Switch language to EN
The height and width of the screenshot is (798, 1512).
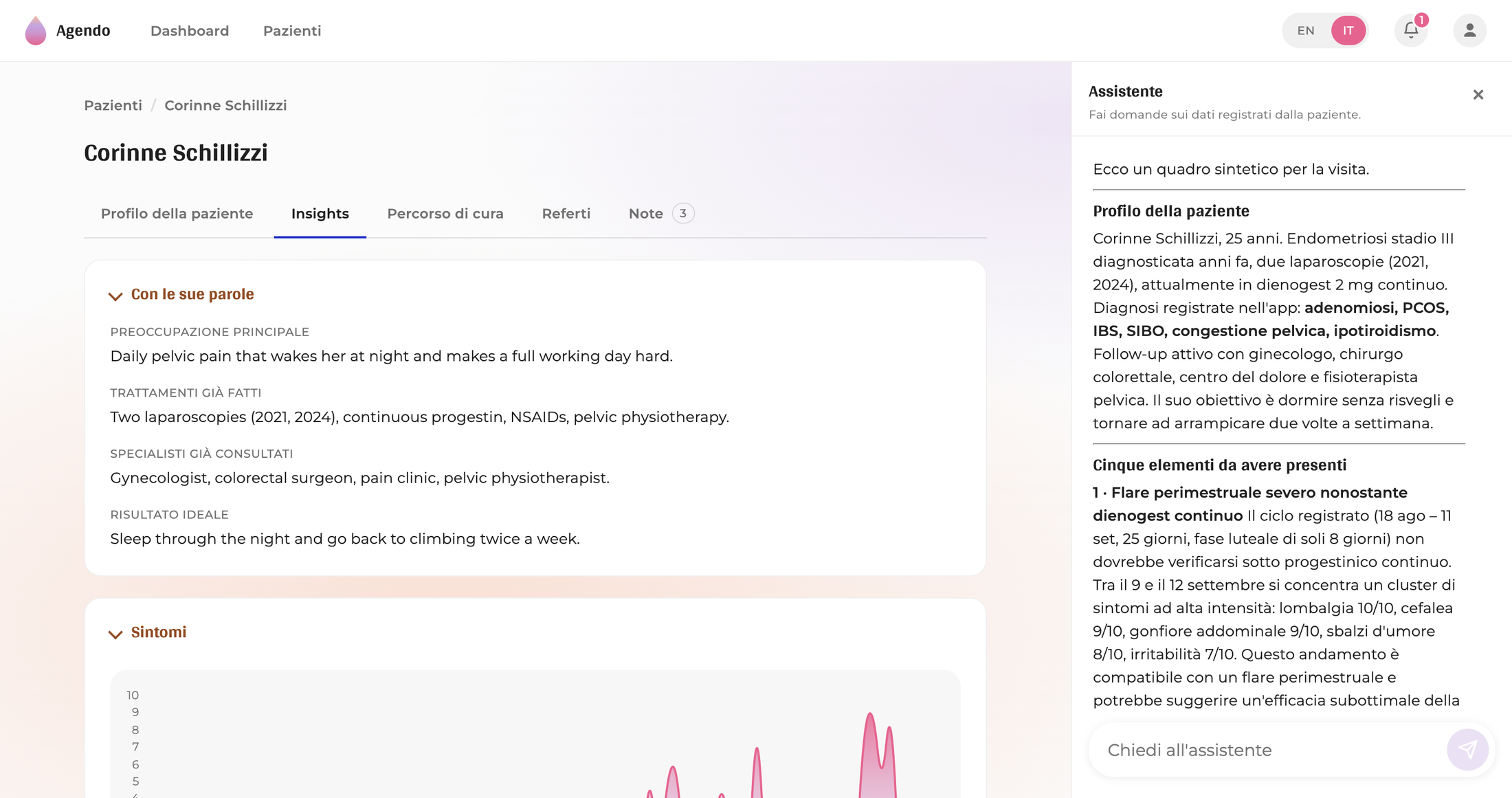(x=1306, y=30)
